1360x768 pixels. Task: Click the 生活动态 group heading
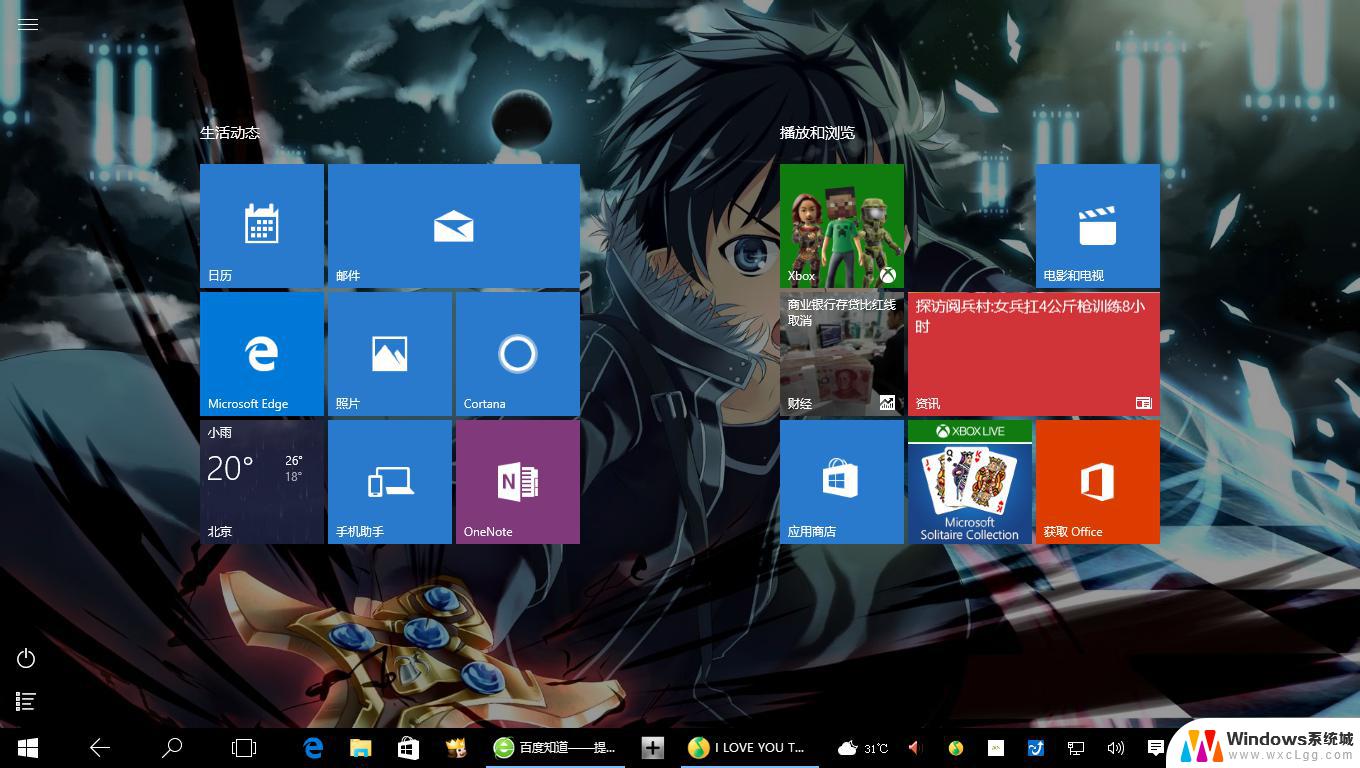pyautogui.click(x=230, y=132)
